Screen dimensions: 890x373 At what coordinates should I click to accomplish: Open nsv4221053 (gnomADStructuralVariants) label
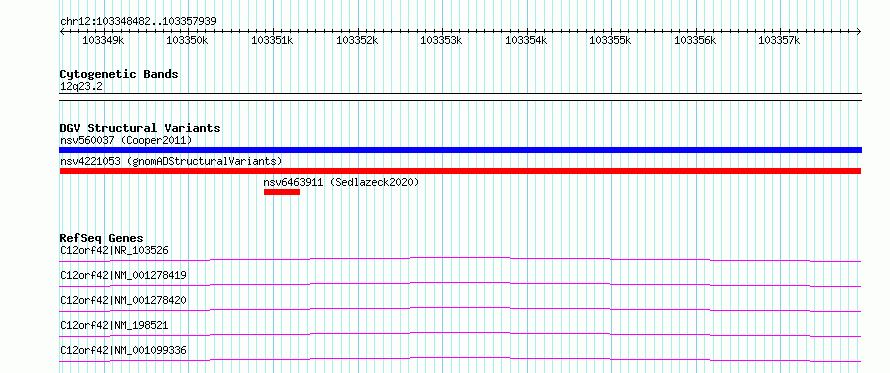pos(171,161)
